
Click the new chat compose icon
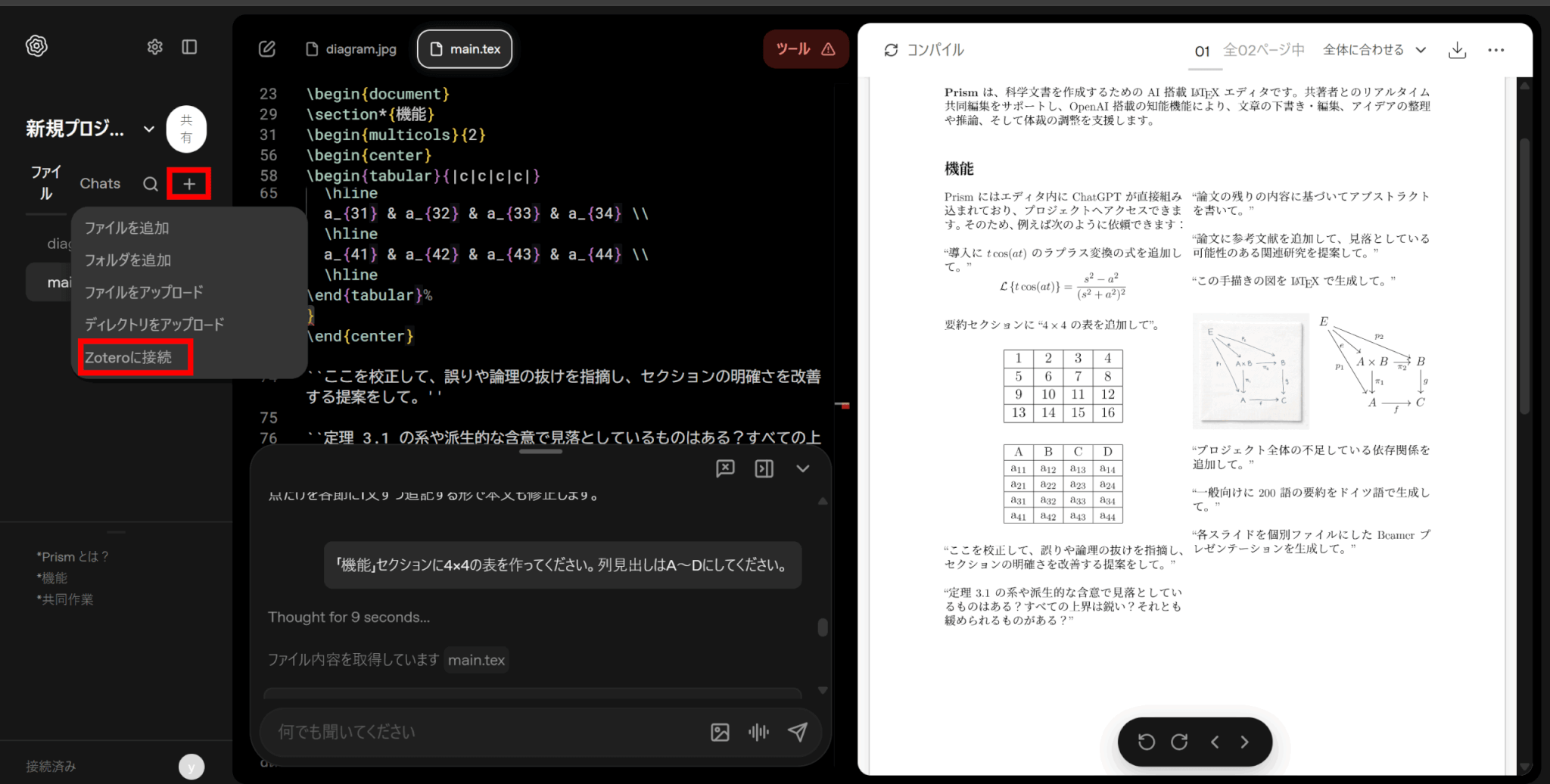[267, 49]
